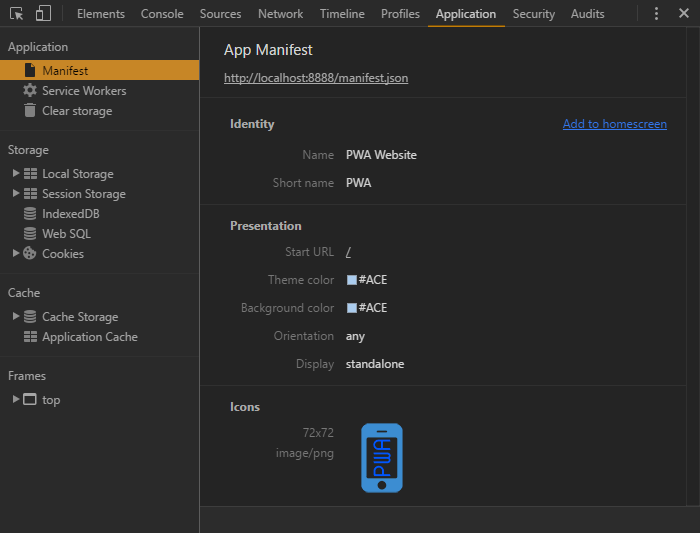This screenshot has width=700, height=533.
Task: Toggle the device toolbar icon
Action: [x=43, y=14]
